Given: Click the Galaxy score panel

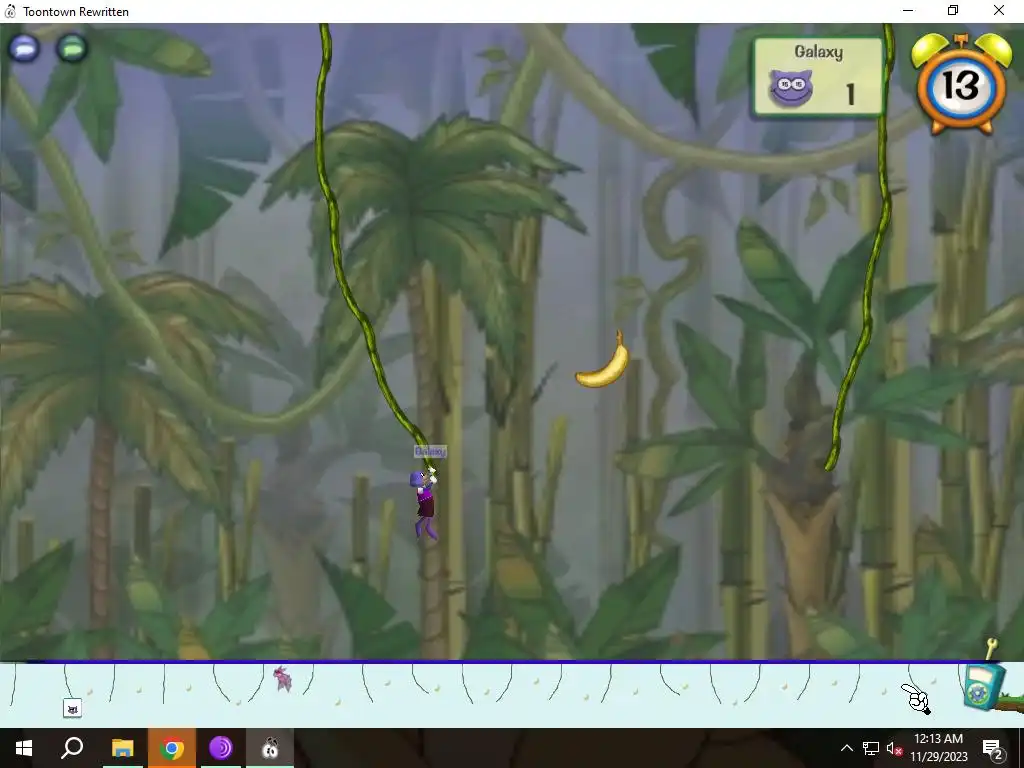Looking at the screenshot, I should [x=818, y=78].
